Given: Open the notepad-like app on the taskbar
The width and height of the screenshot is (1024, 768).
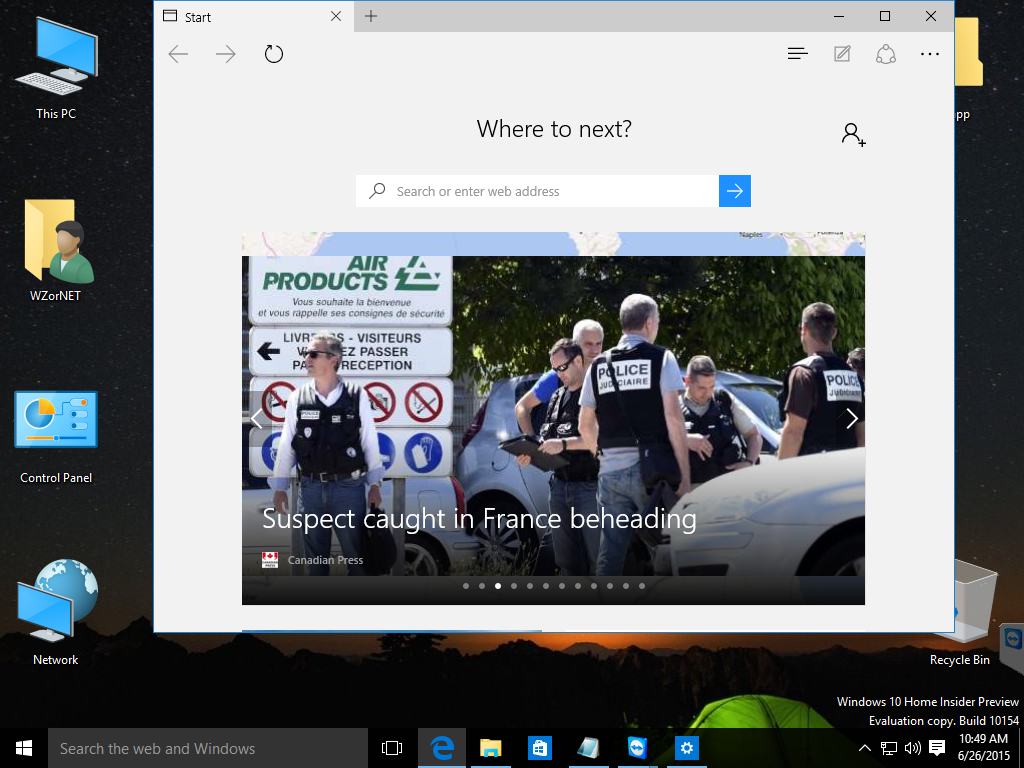Looking at the screenshot, I should (x=588, y=748).
